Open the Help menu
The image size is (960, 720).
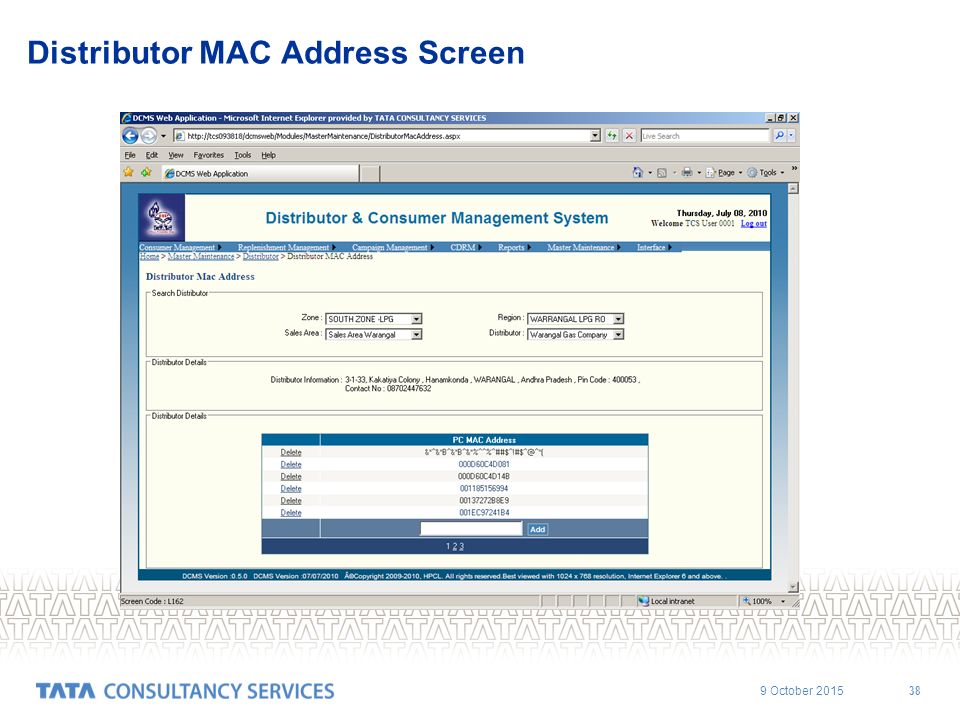(x=268, y=155)
